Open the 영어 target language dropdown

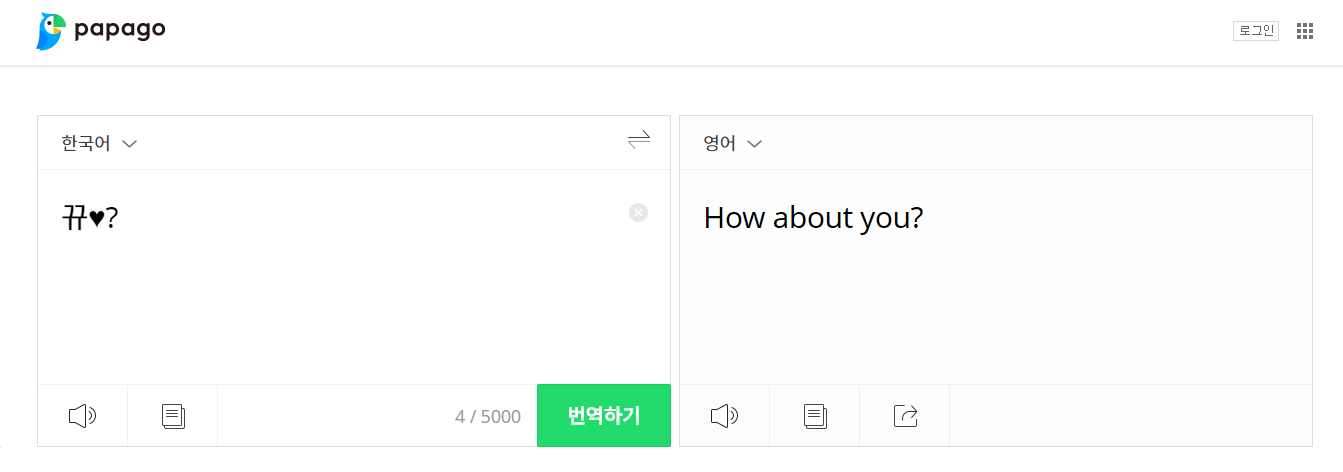click(720, 144)
